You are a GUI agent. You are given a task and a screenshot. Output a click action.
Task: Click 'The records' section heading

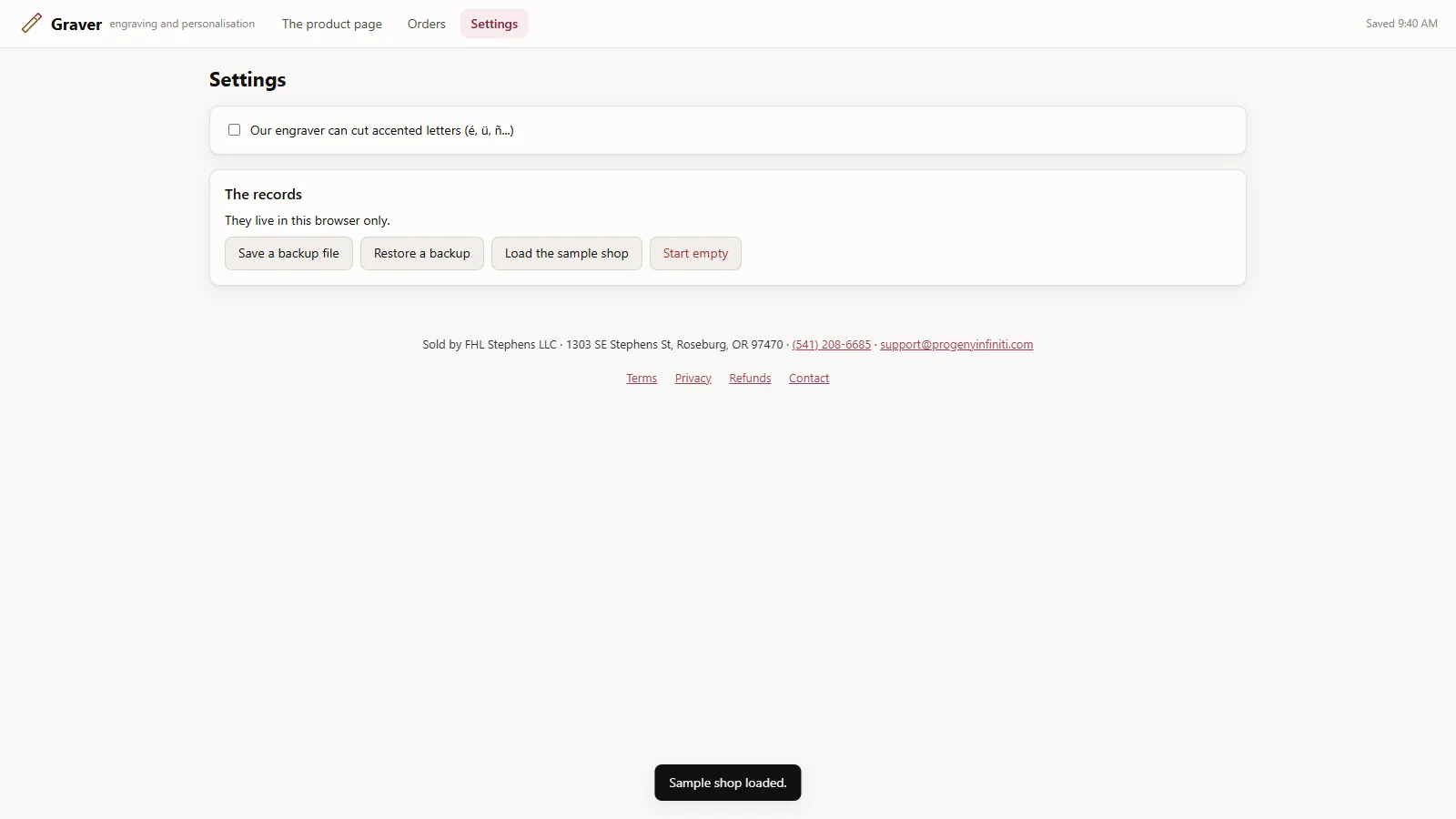263,195
